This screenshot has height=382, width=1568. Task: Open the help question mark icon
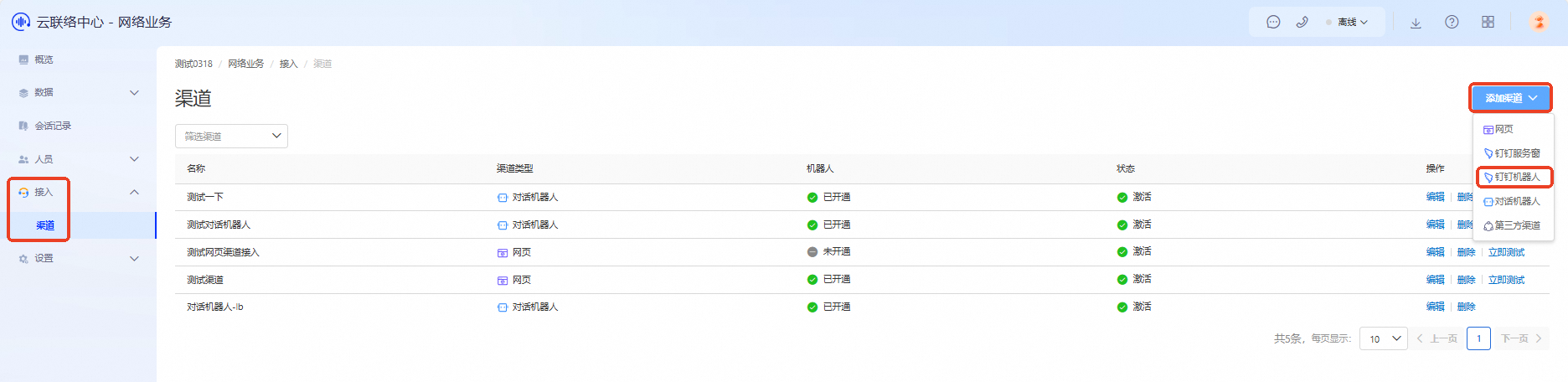[x=1452, y=23]
